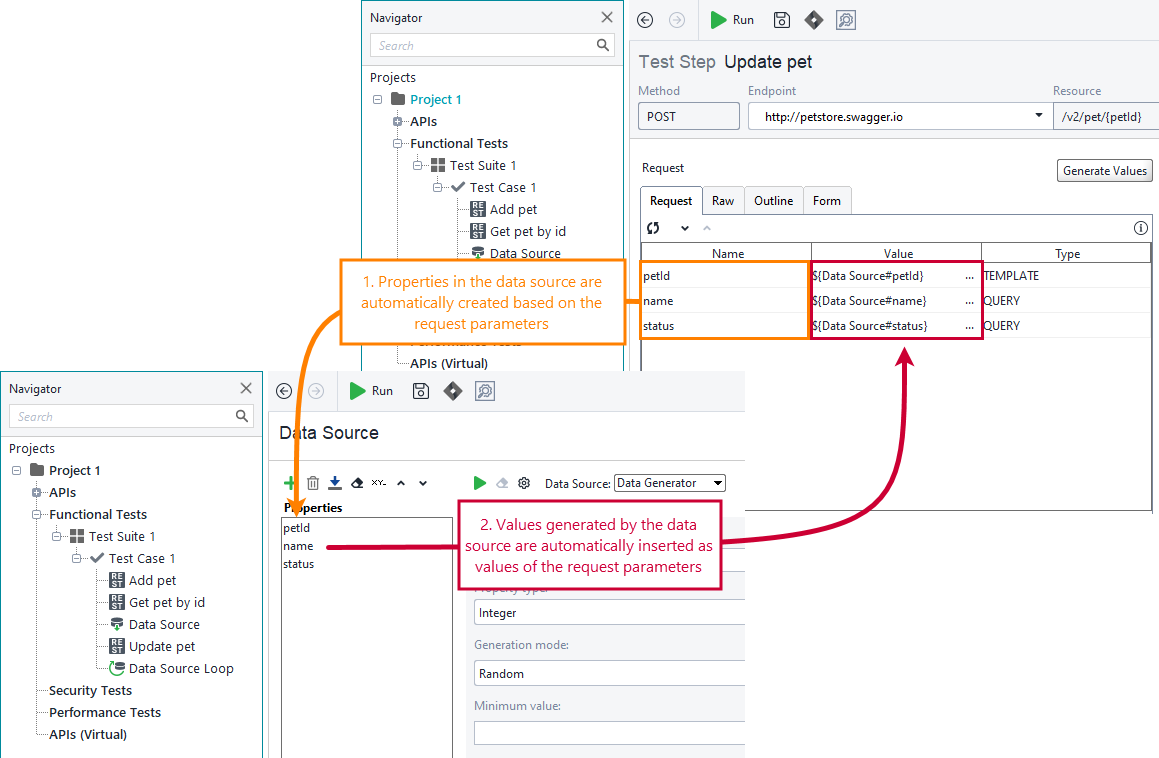Screen dimensions: 1159x758
Task: Clear property values using the eraser icon
Action: coord(356,482)
